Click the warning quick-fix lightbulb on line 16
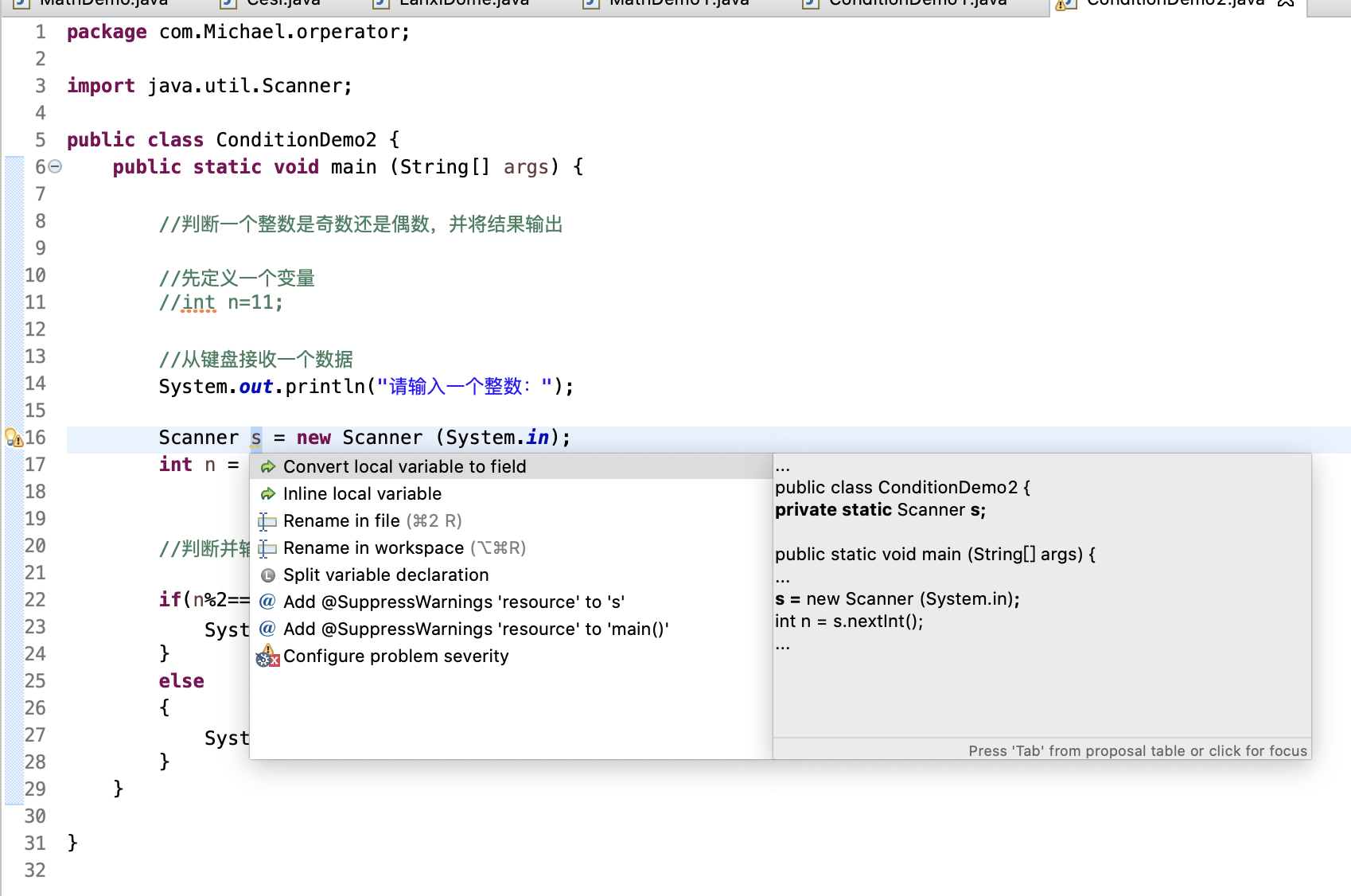The height and width of the screenshot is (896, 1351). tap(14, 438)
